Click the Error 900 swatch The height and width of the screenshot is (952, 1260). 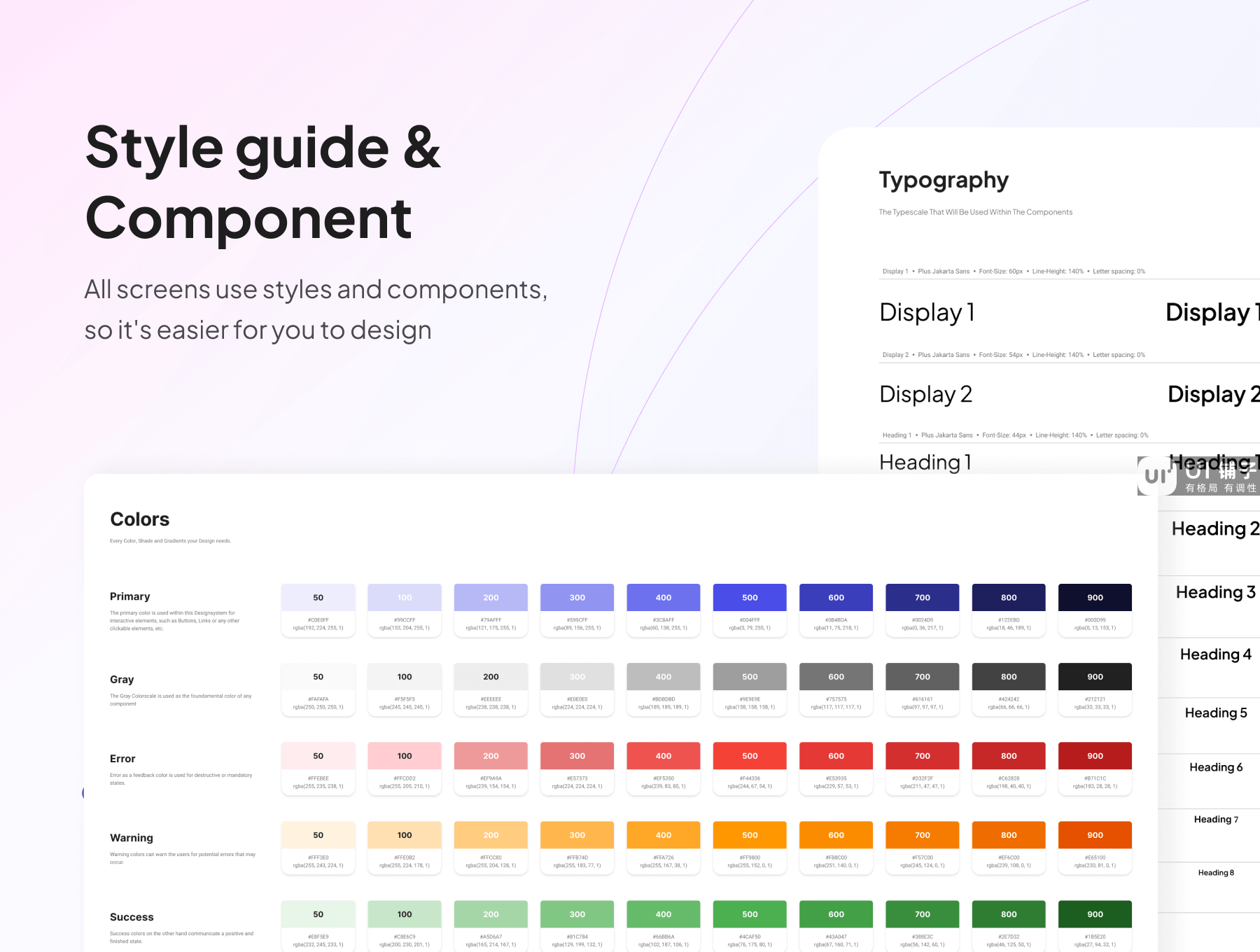pos(1095,768)
